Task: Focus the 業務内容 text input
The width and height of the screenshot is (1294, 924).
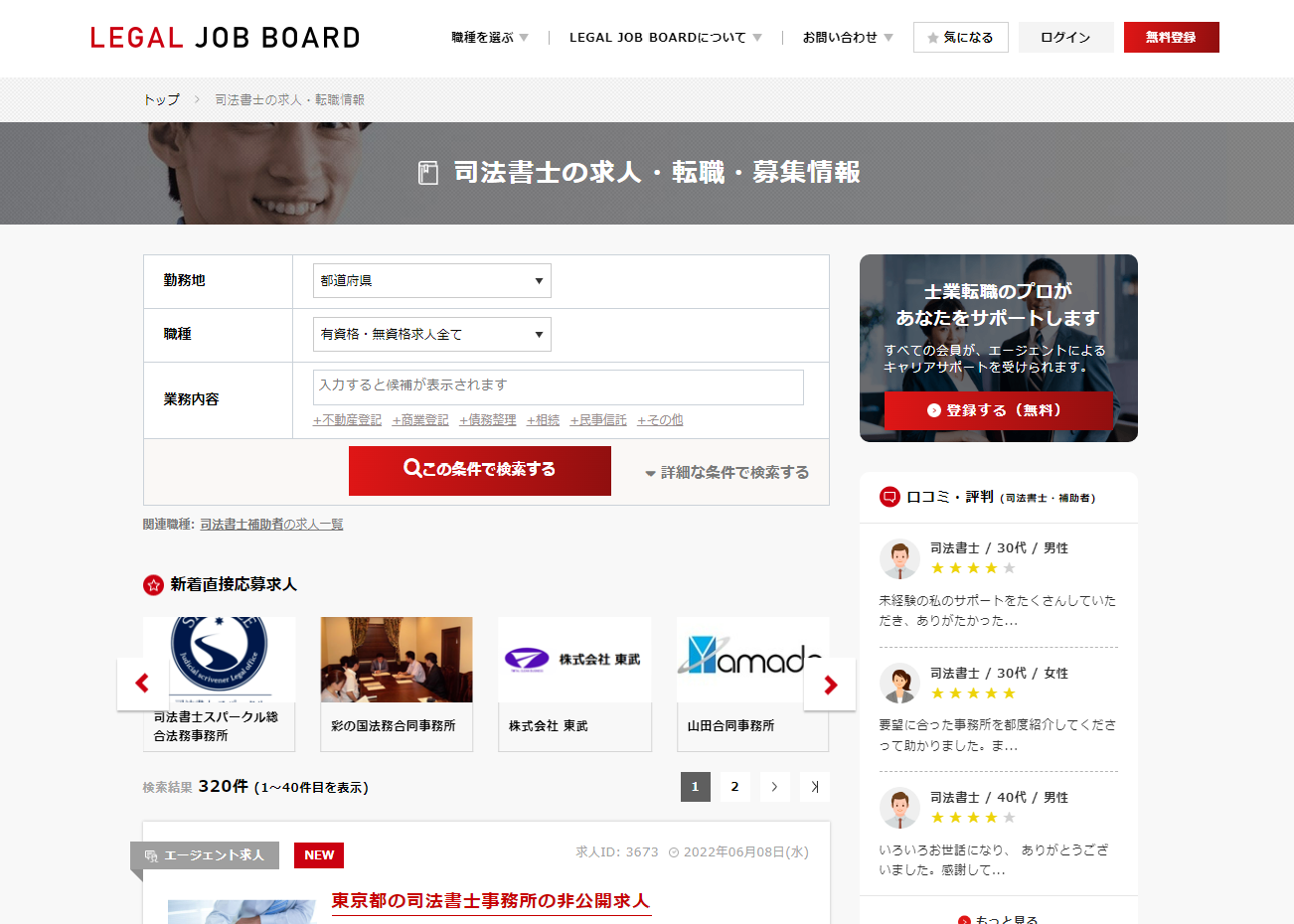Action: pos(559,387)
